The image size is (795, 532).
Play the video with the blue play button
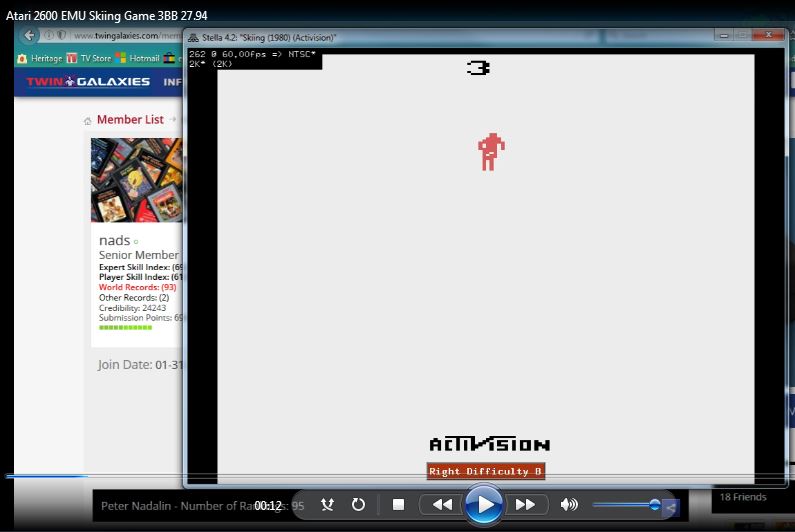coord(484,504)
